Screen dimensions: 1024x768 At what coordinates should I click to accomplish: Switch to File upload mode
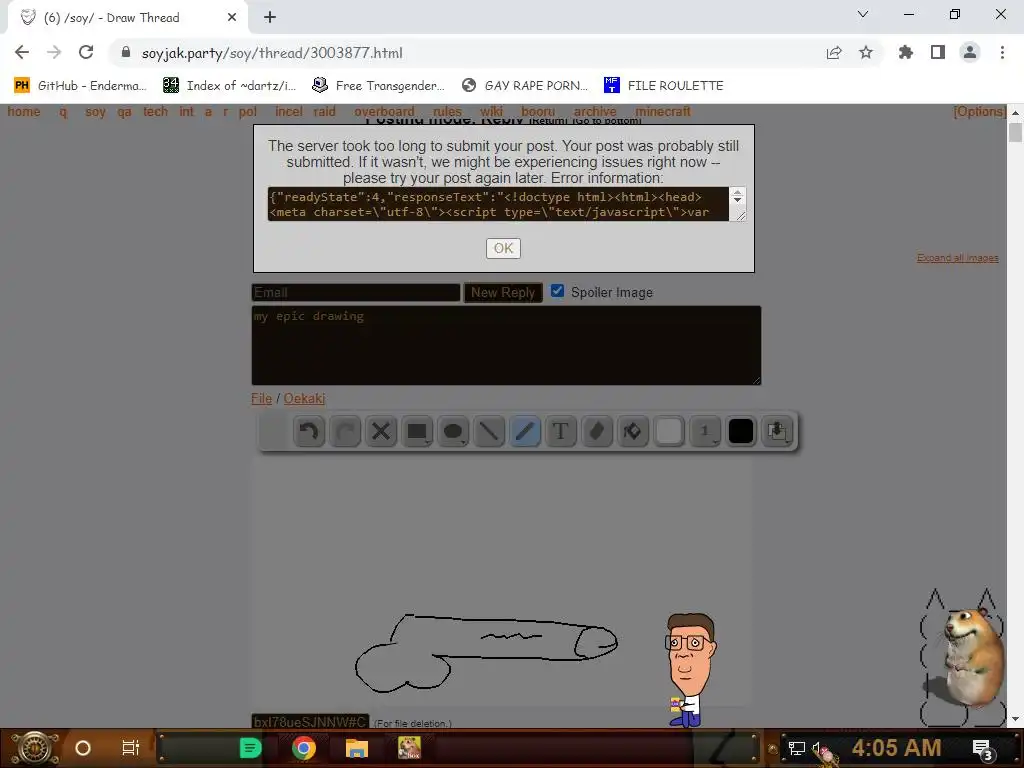[261, 398]
